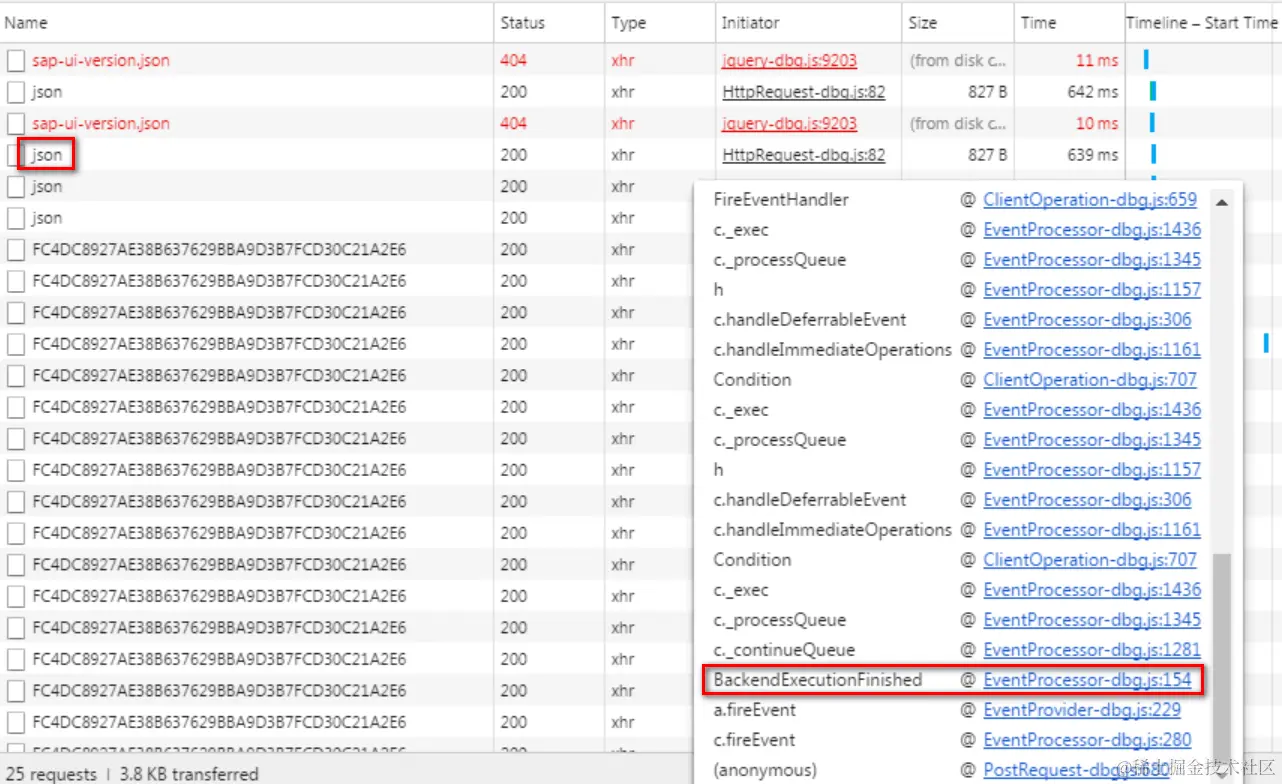Open the Timeline – Start Time column header
1282x784 pixels.
click(x=1203, y=22)
